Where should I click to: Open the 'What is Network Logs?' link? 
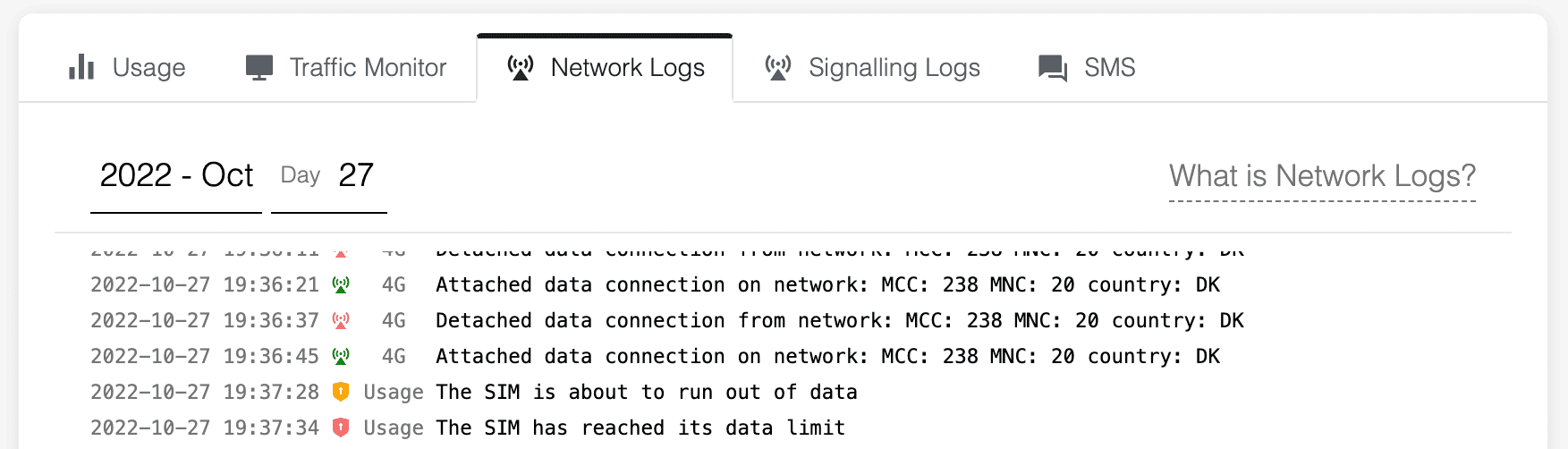coord(1322,176)
